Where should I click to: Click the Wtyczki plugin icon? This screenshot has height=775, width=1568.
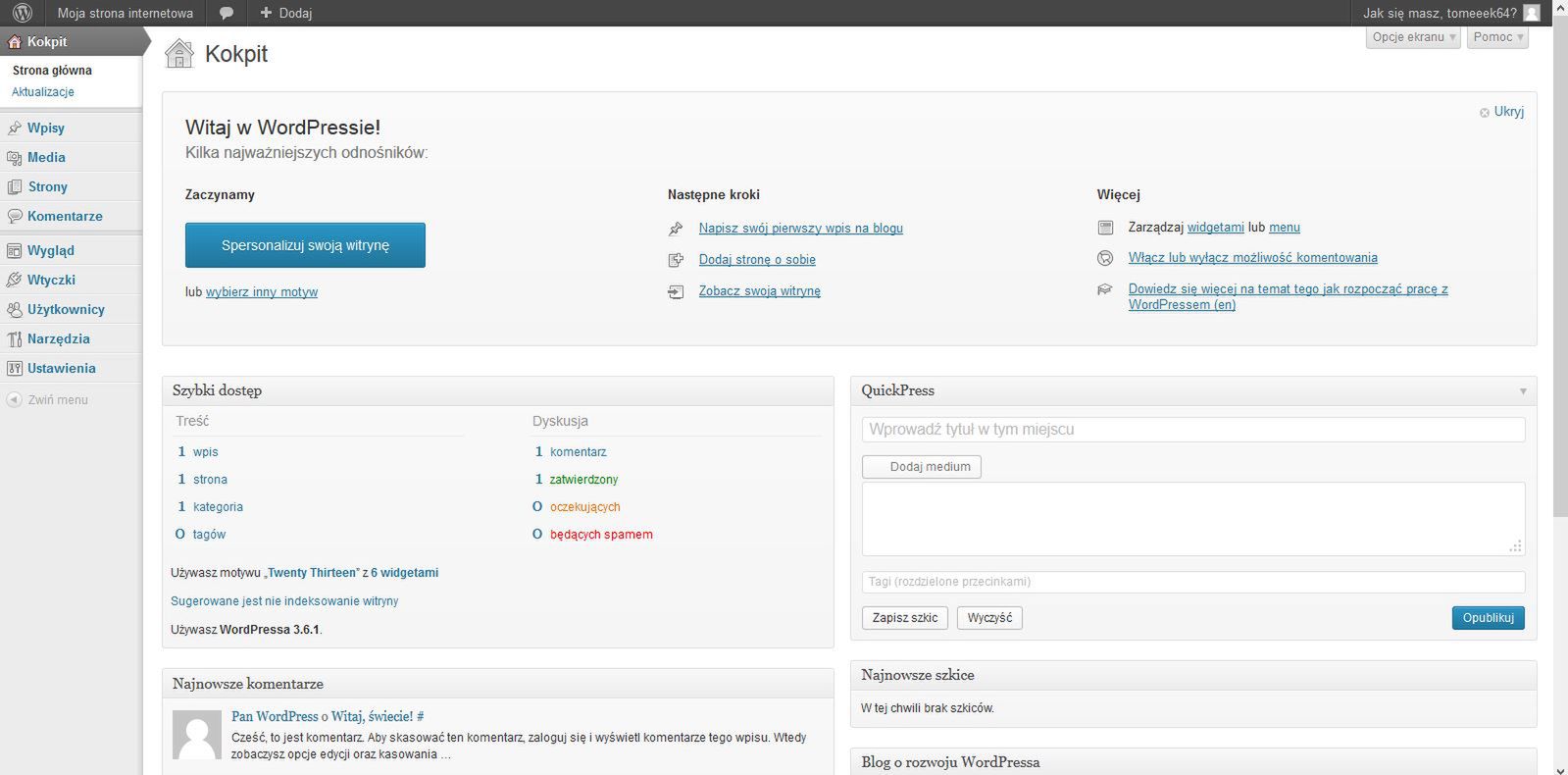pyautogui.click(x=15, y=281)
